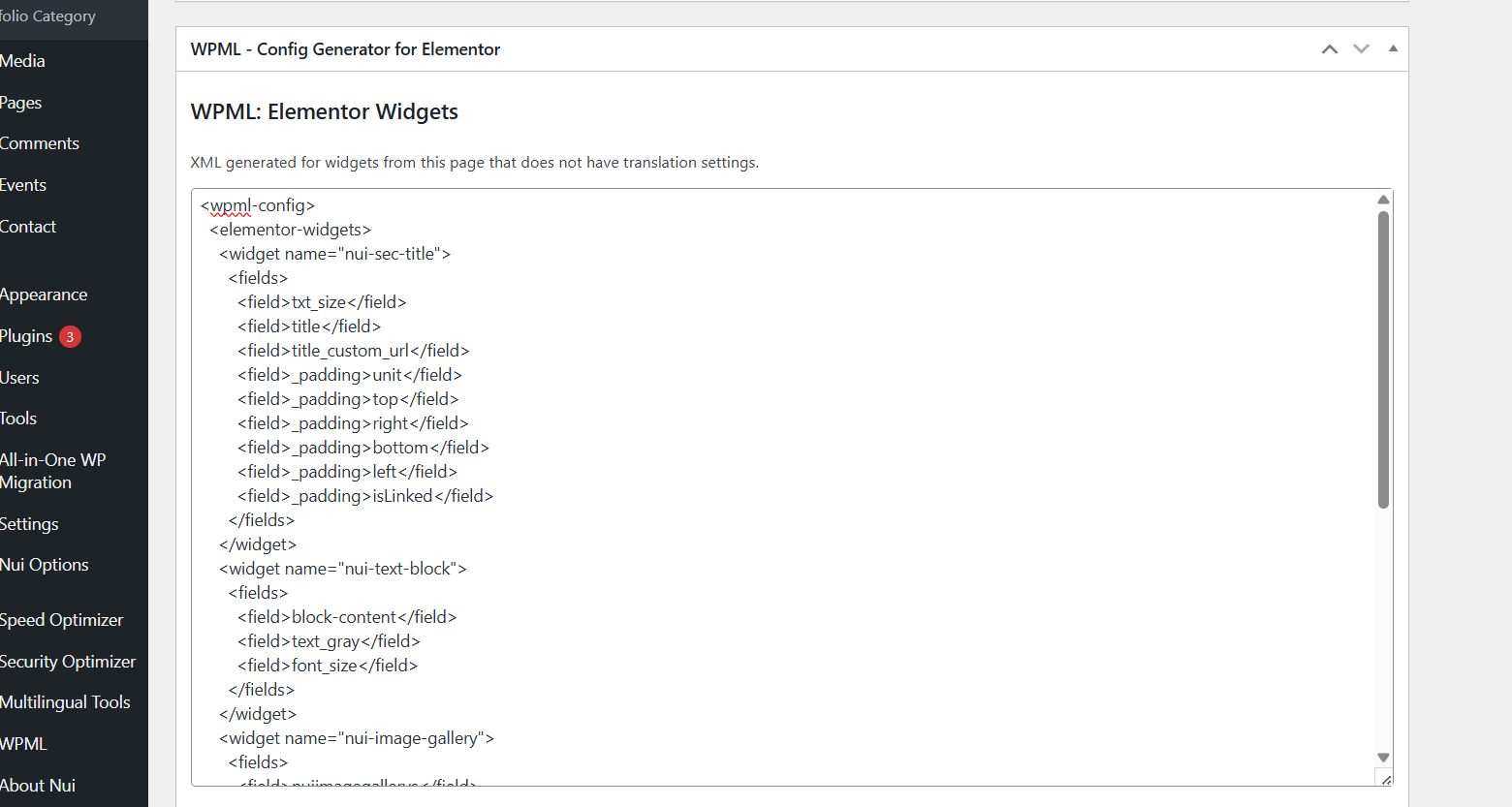Click the Plugins update count badge
This screenshot has width=1512, height=807.
click(x=70, y=337)
